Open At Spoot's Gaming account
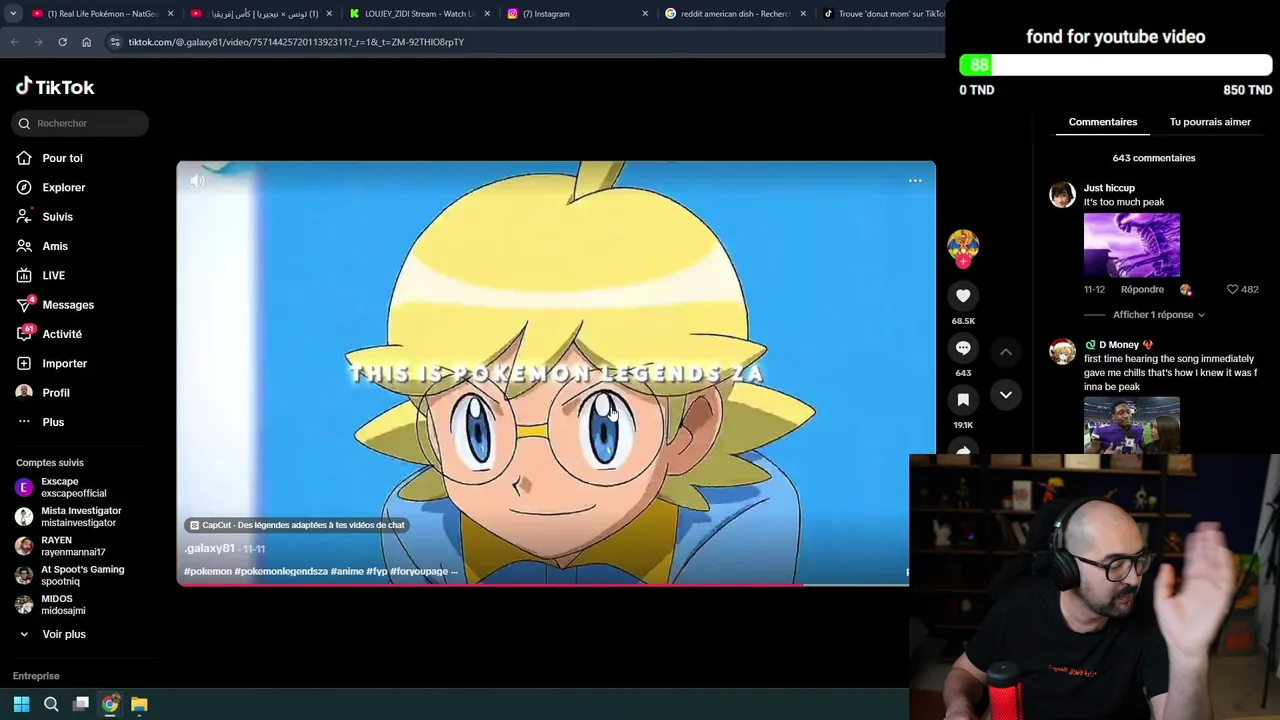Viewport: 1280px width, 720px height. coord(80,575)
